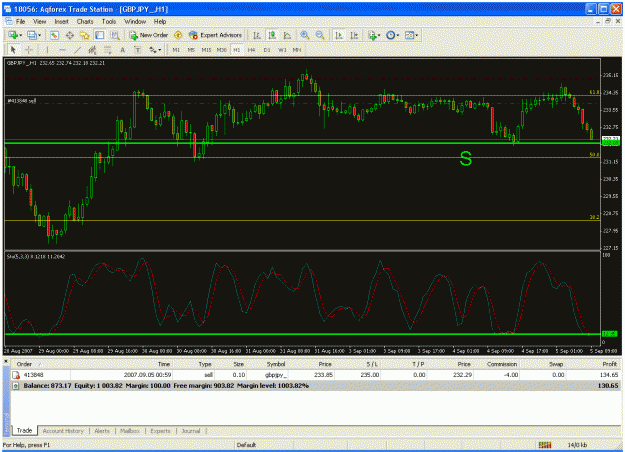Viewport: 625px width, 452px height.
Task: Close the Terminal panel with x
Action: [6, 362]
